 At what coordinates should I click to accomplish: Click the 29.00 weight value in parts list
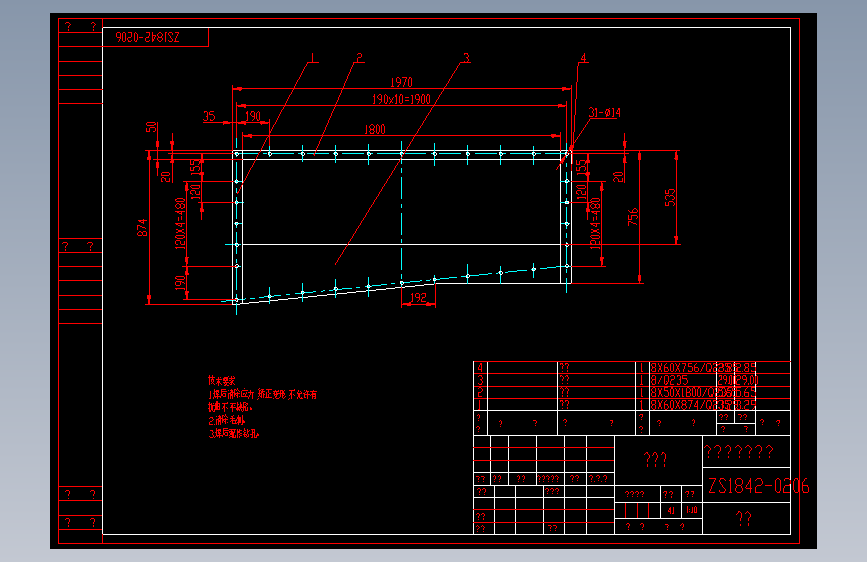point(746,380)
